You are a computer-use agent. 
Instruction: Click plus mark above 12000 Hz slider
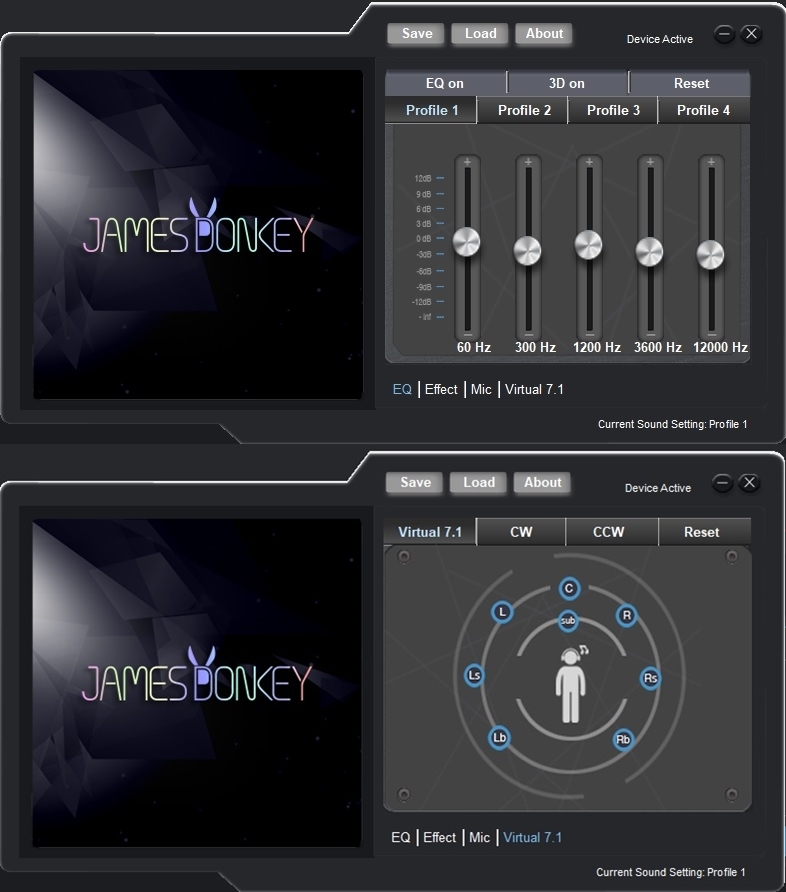click(x=711, y=162)
